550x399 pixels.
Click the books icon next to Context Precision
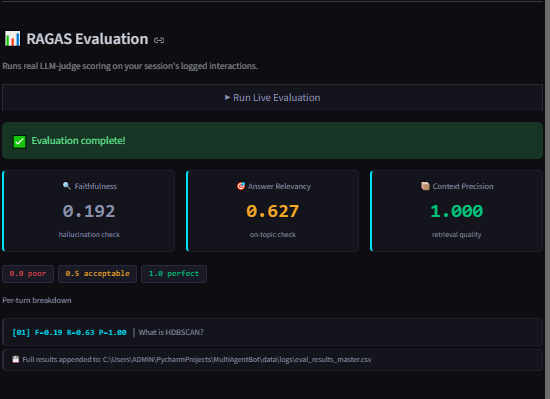coord(425,186)
